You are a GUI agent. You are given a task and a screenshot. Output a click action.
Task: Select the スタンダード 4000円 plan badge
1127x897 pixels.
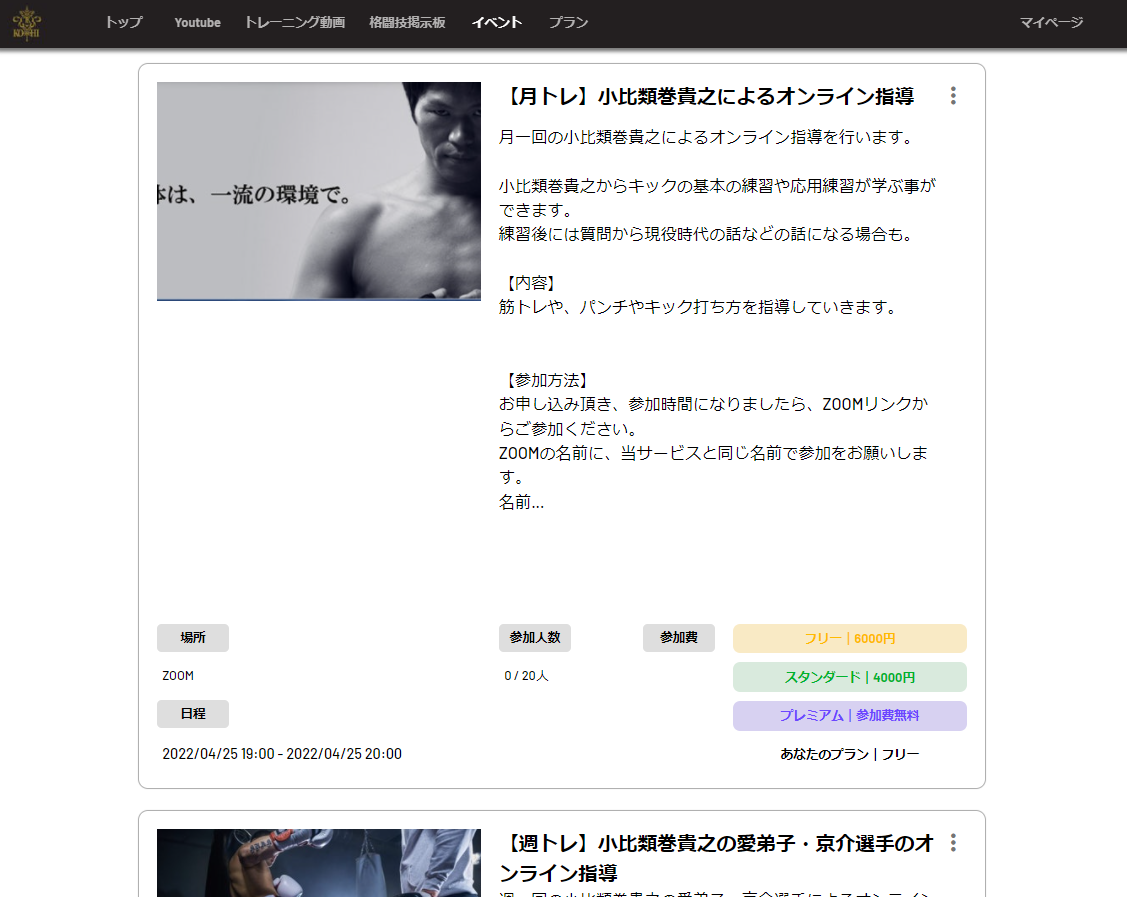coord(849,677)
